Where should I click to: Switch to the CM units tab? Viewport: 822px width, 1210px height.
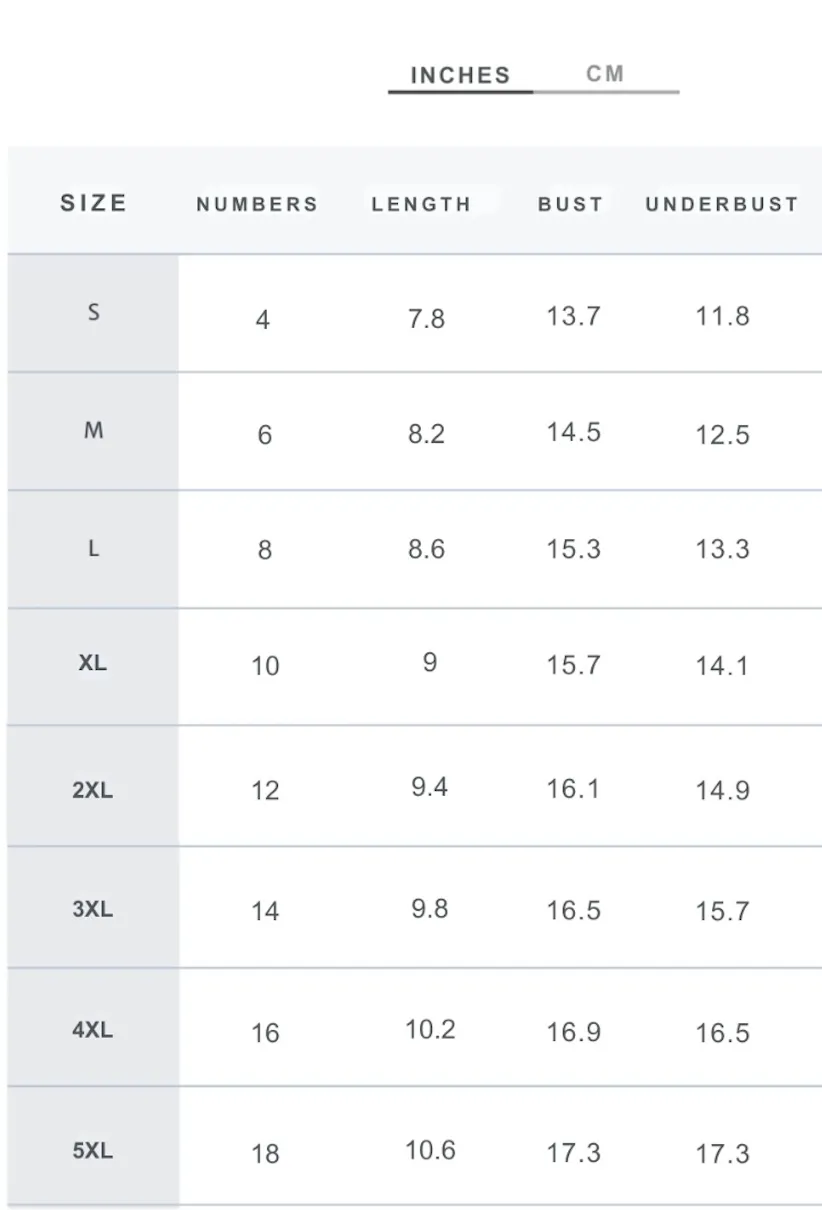point(605,74)
